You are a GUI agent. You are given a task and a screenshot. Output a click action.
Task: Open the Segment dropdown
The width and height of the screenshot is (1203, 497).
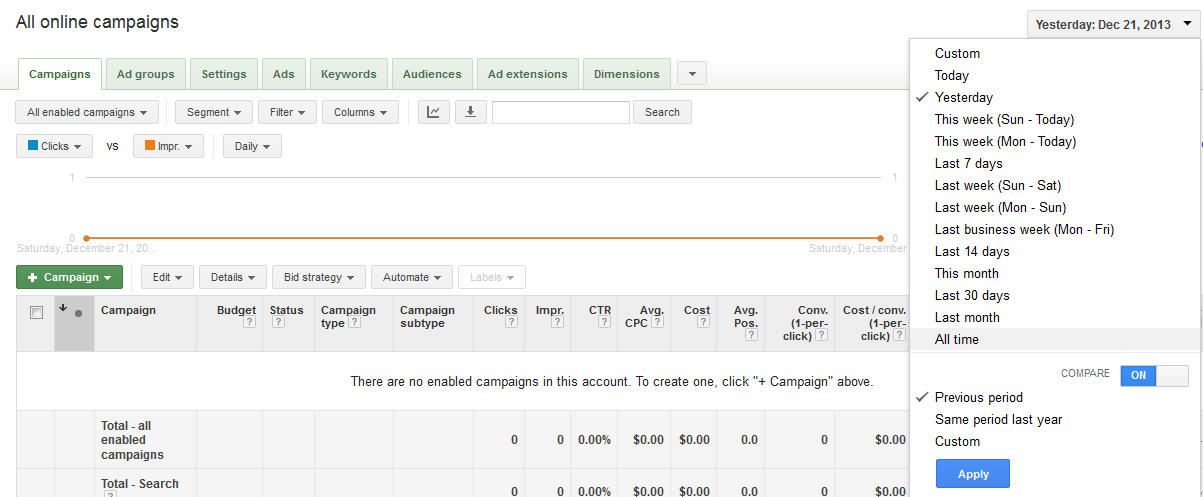(213, 112)
